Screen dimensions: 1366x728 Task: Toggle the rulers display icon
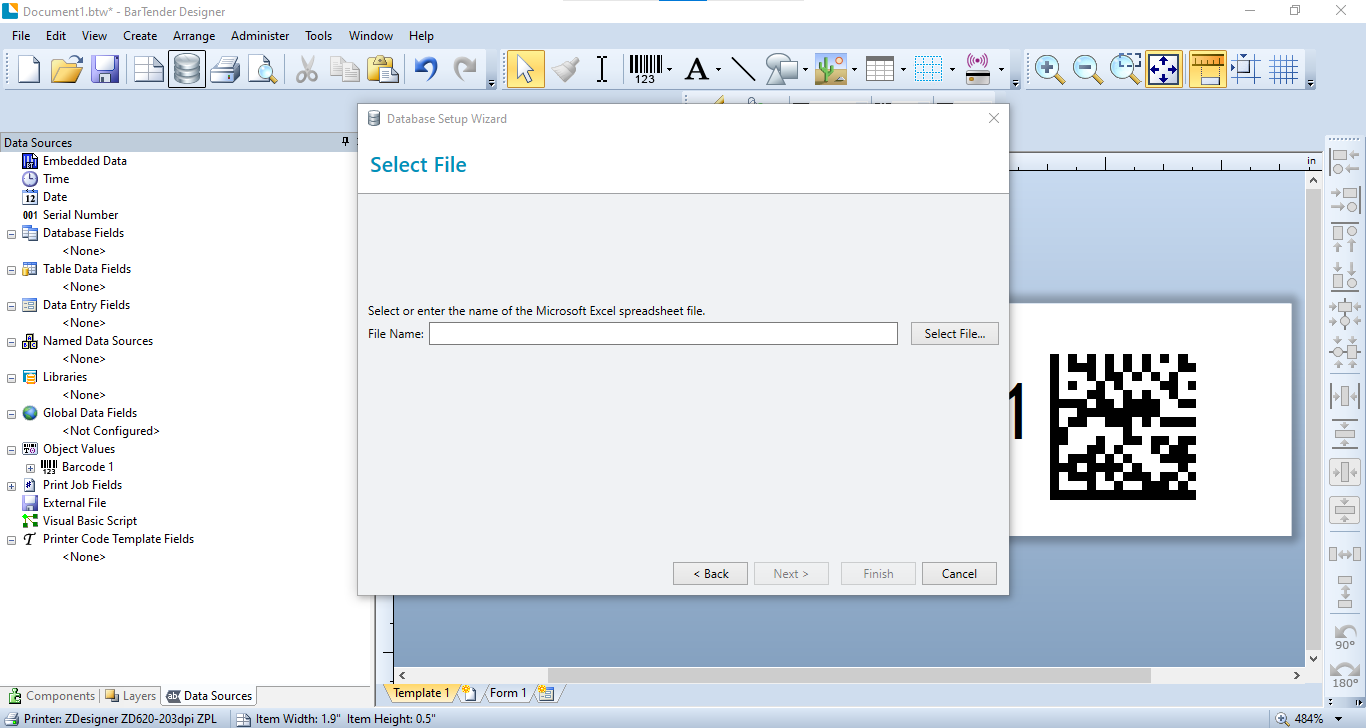click(x=1207, y=69)
